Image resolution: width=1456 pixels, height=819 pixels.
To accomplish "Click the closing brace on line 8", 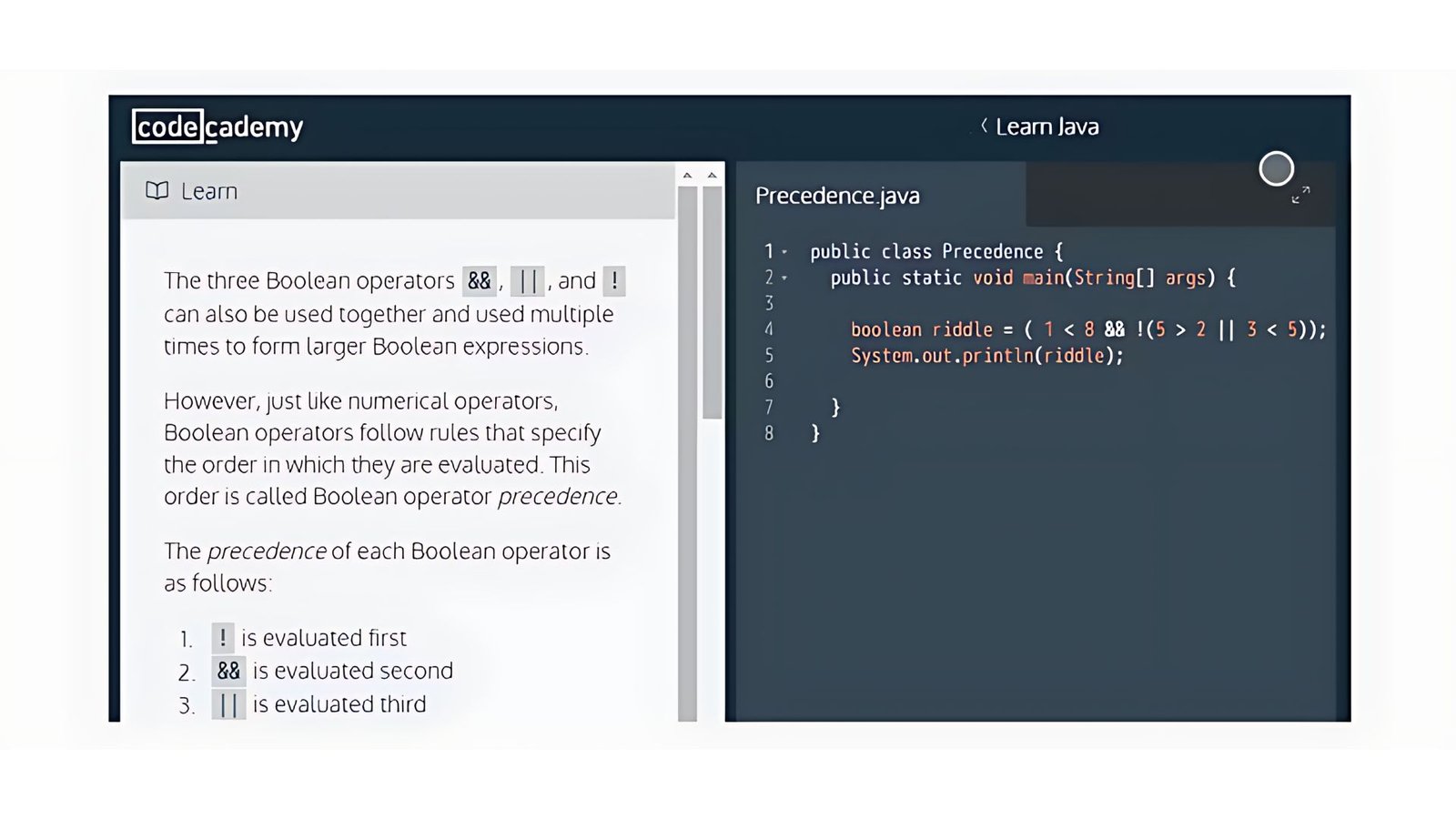I will click(x=815, y=433).
